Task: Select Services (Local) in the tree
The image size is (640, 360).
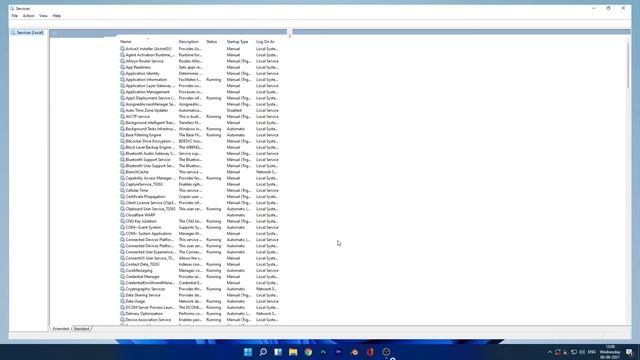Action: 30,33
